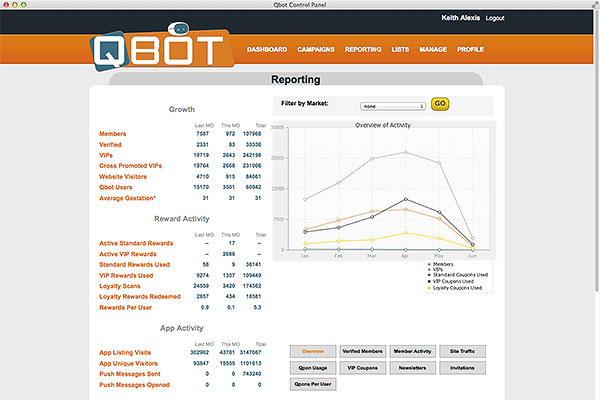Click the yellow GO button
The image size is (600, 400).
tap(440, 104)
